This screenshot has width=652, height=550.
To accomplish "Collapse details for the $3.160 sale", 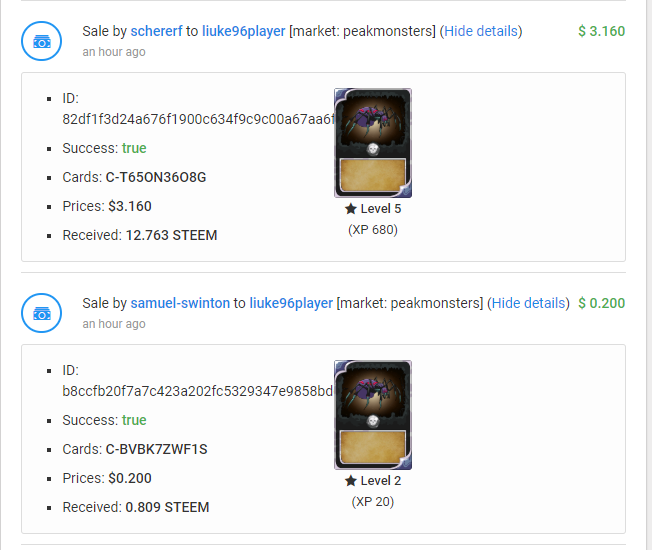I will click(x=481, y=31).
